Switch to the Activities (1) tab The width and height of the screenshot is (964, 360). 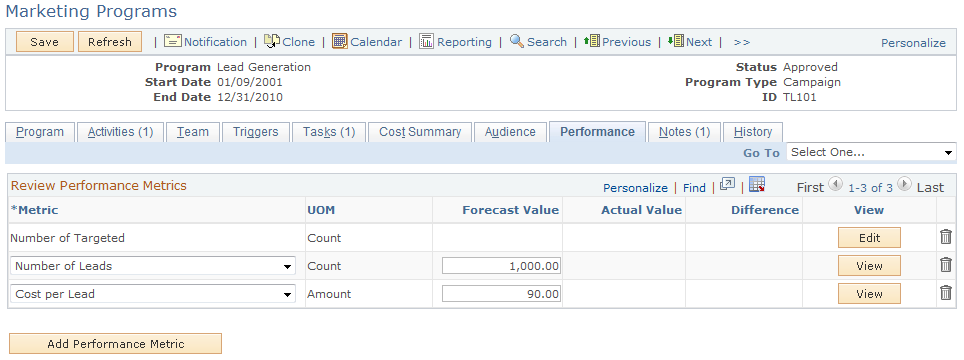coord(120,132)
